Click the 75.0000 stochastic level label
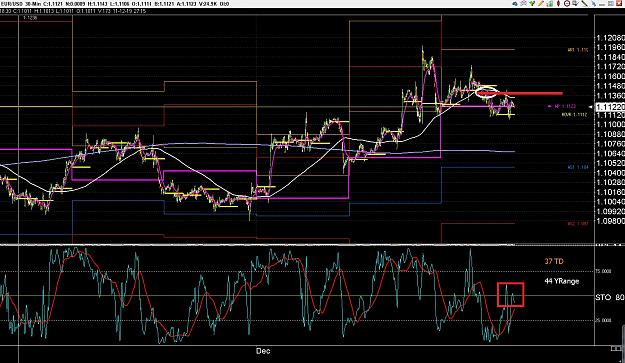The height and width of the screenshot is (363, 625). (x=603, y=271)
